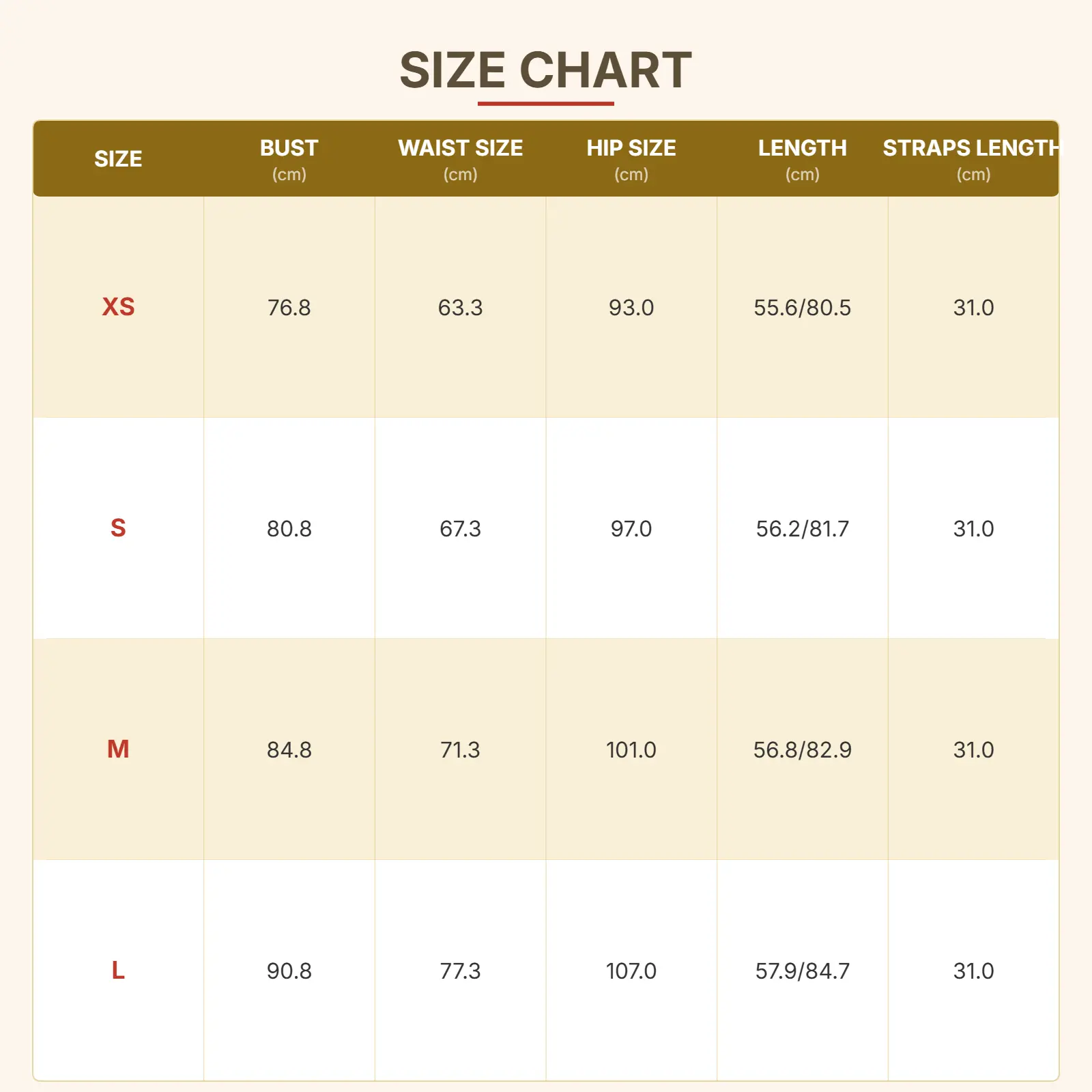Select the XS size row label
Screen dimensions: 1092x1092
[118, 307]
